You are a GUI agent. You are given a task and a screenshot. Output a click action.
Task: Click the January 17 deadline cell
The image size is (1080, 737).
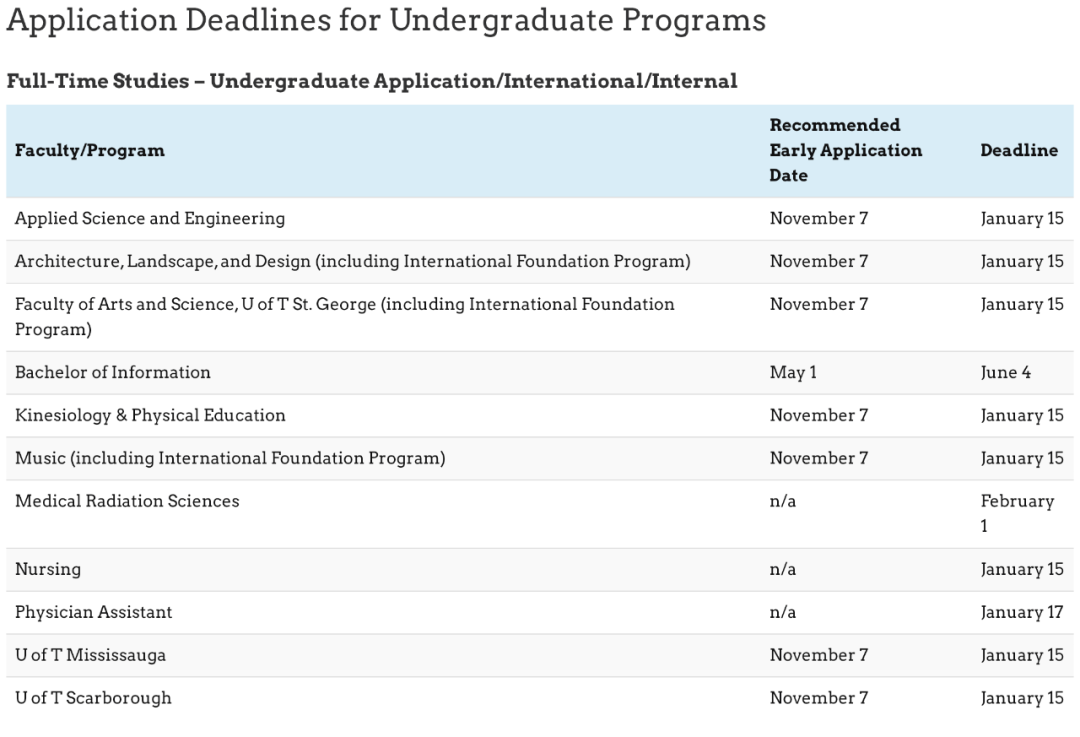(1021, 613)
